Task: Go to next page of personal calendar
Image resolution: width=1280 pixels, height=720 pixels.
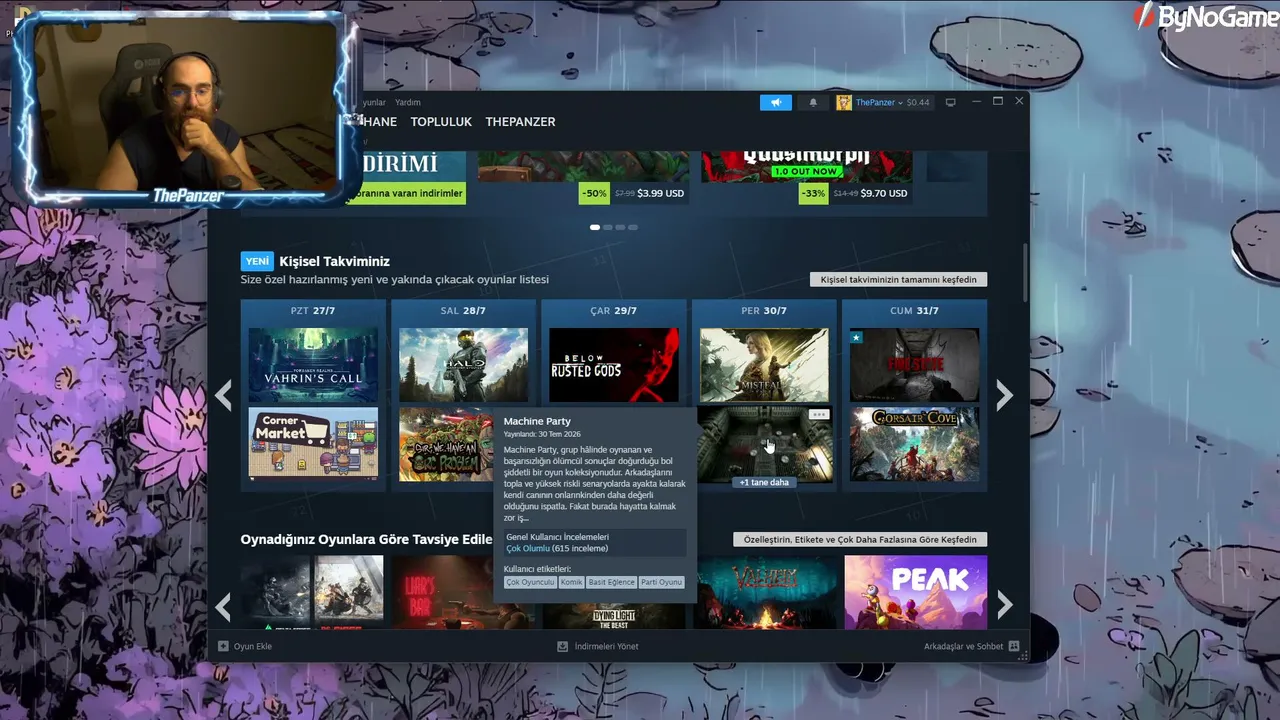Action: click(x=1004, y=395)
